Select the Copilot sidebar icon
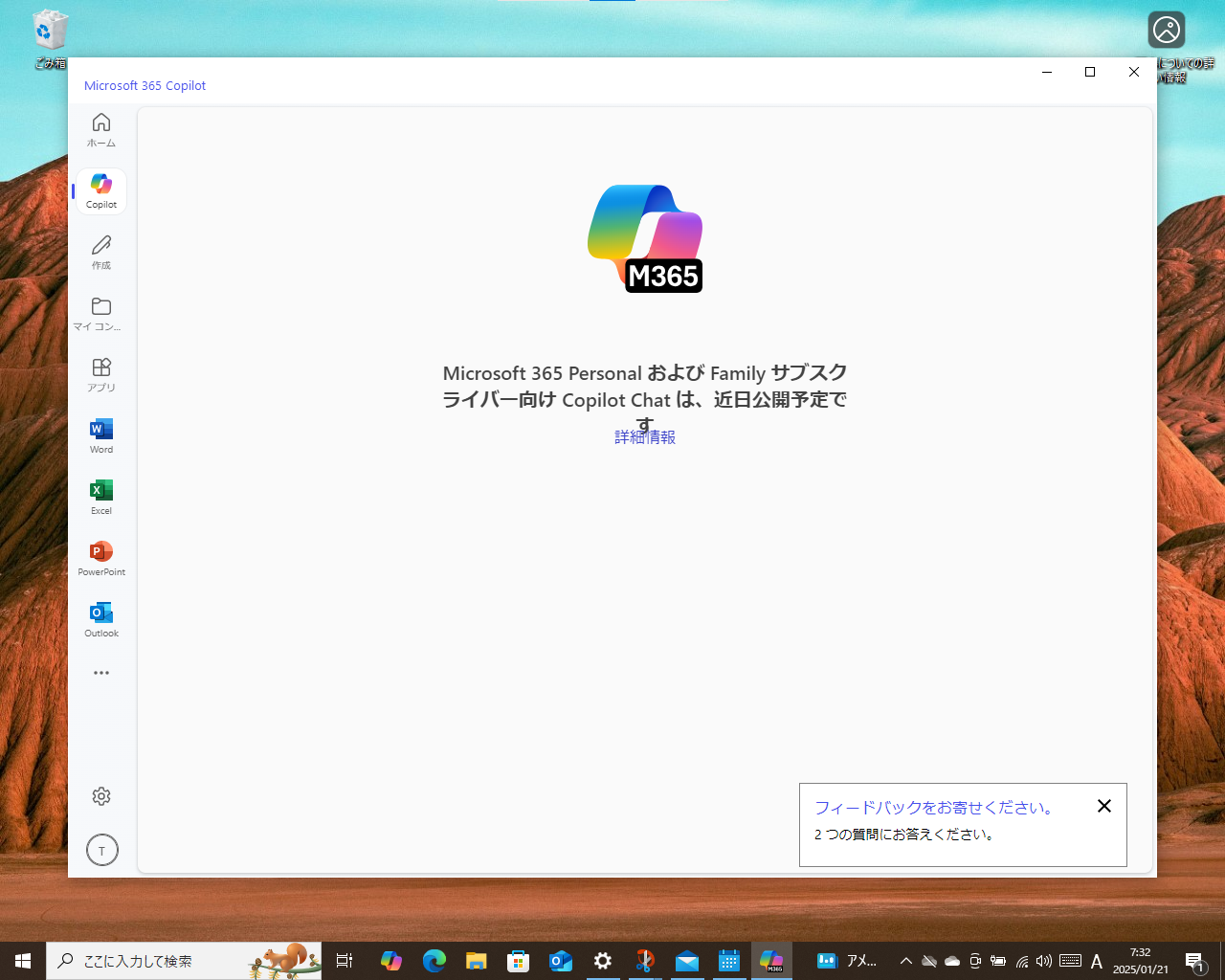Screen dimensions: 1225x980 pyautogui.click(x=101, y=190)
